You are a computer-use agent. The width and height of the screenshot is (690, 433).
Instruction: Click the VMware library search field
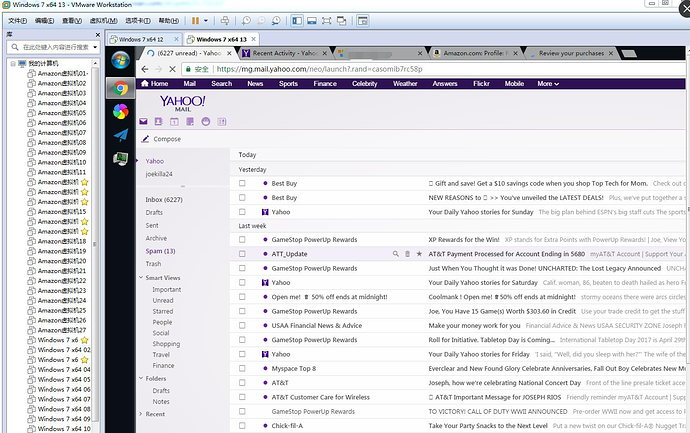(x=55, y=46)
